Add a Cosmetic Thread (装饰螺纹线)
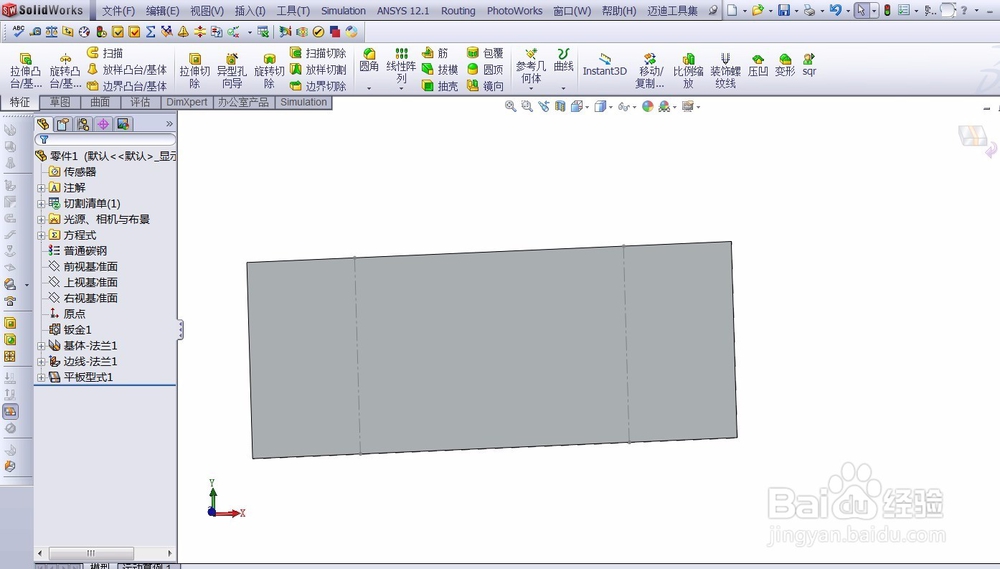 click(x=725, y=71)
